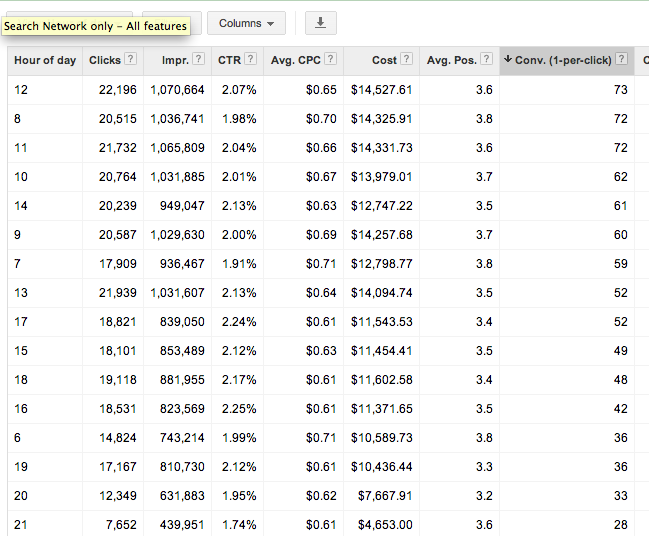Open help icon next to Impr.
Viewport: 649px width, 536px height.
199,59
